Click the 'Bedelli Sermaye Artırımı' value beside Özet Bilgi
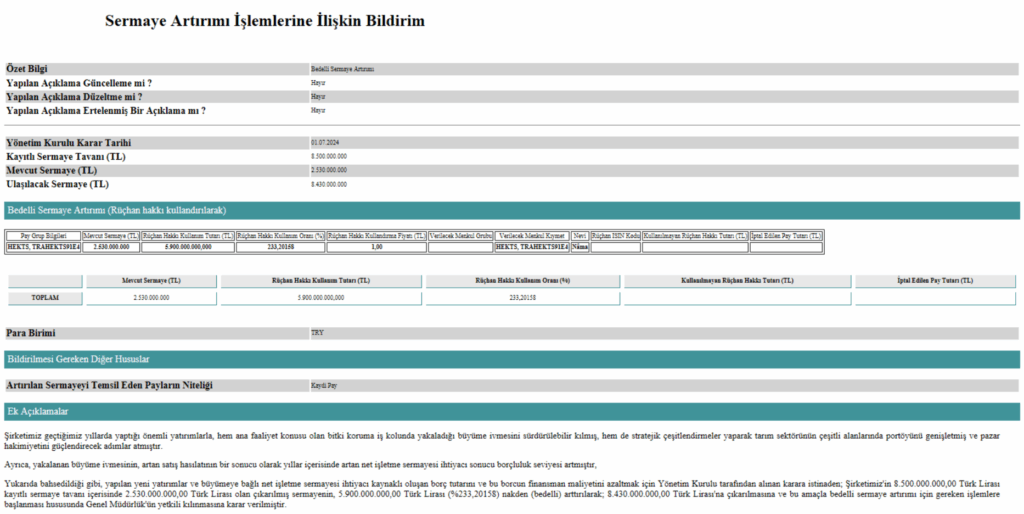The height and width of the screenshot is (514, 1024). [342, 69]
